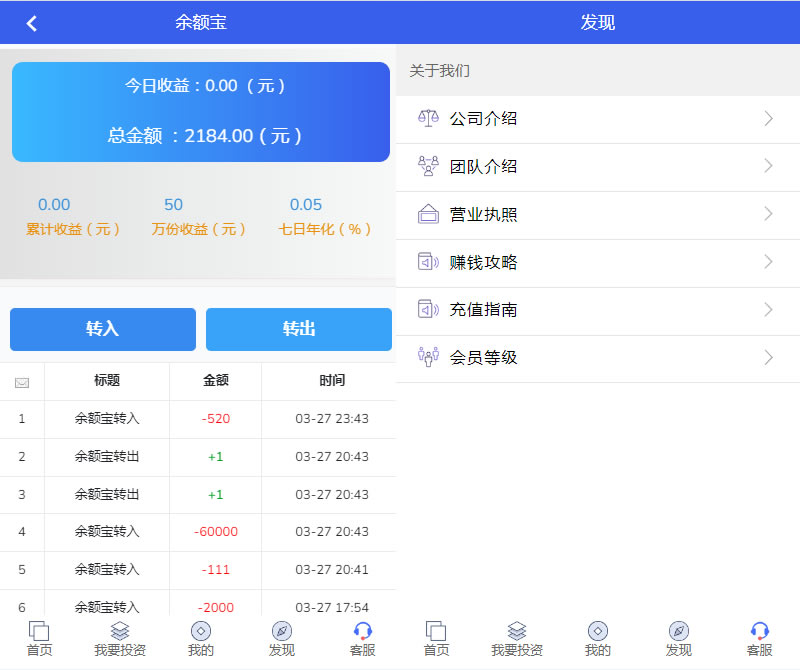Open 发现 in the 余额宝 screen's bottom bar

pyautogui.click(x=282, y=638)
